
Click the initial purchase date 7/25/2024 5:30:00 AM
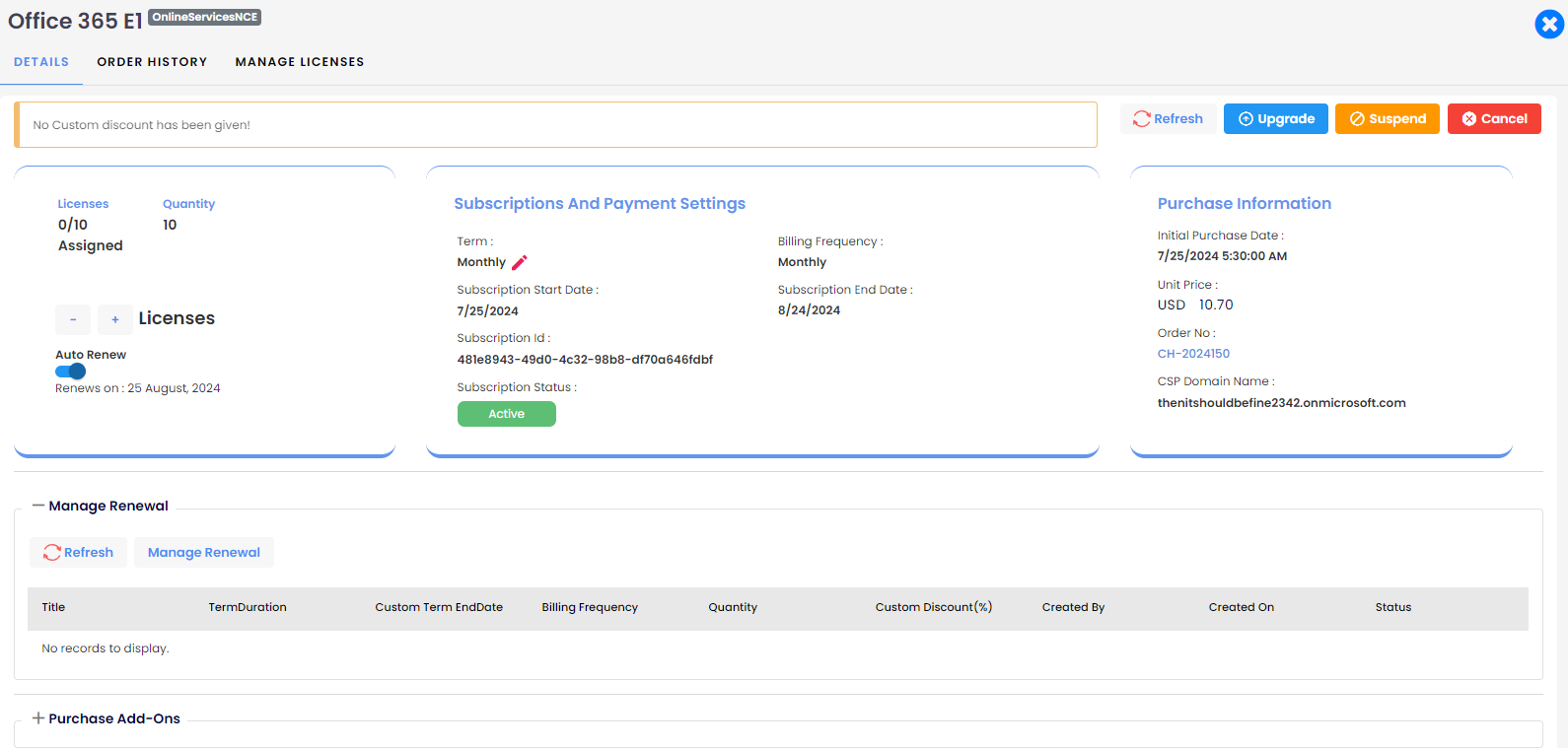click(x=1222, y=256)
